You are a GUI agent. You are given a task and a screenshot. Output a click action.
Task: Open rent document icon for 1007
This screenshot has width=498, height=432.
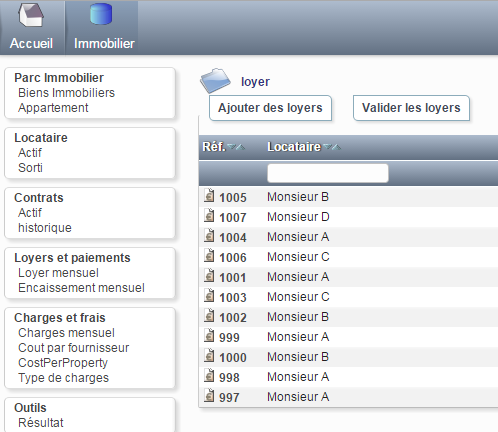click(209, 216)
